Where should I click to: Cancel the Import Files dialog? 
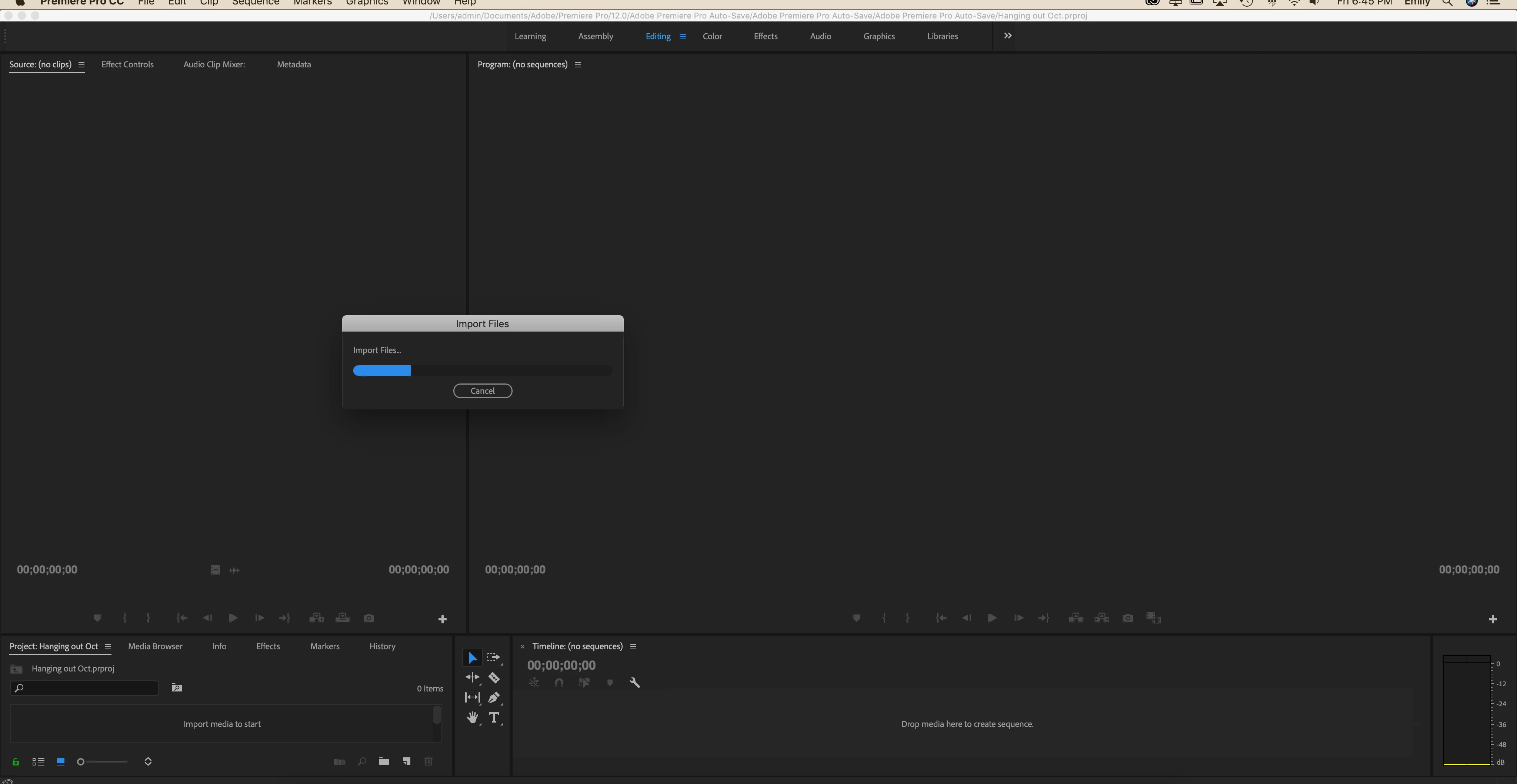pos(482,391)
